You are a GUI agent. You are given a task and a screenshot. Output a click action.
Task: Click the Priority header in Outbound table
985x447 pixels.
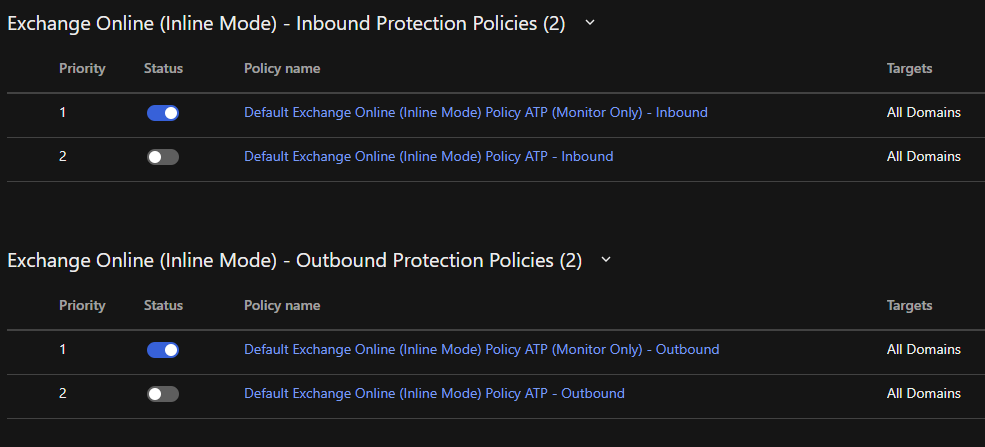[x=82, y=306]
